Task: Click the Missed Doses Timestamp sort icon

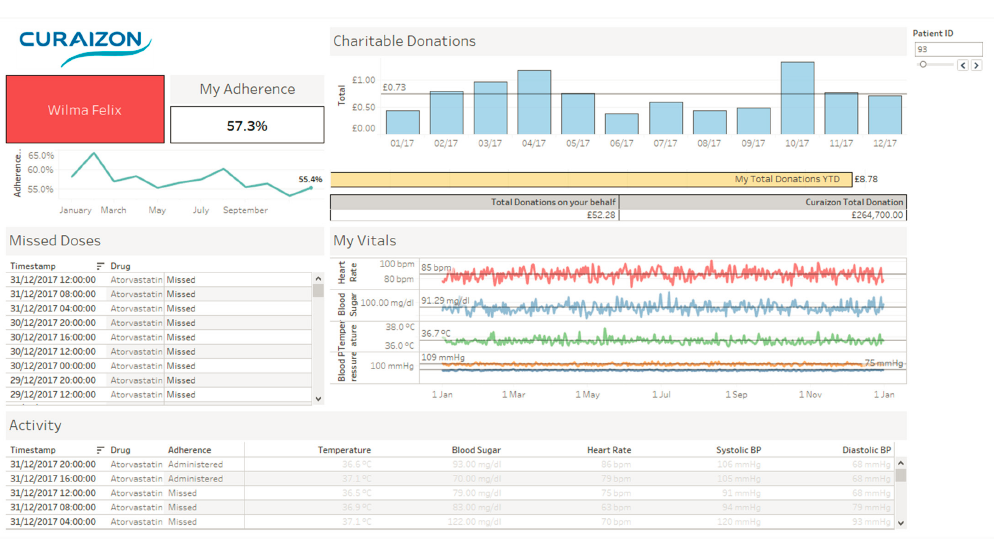Action: (100, 266)
